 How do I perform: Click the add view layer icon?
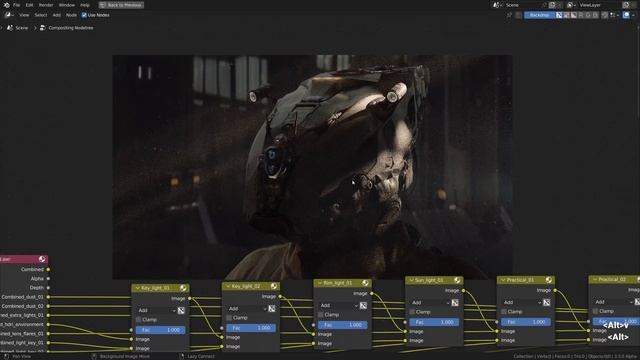[626, 5]
